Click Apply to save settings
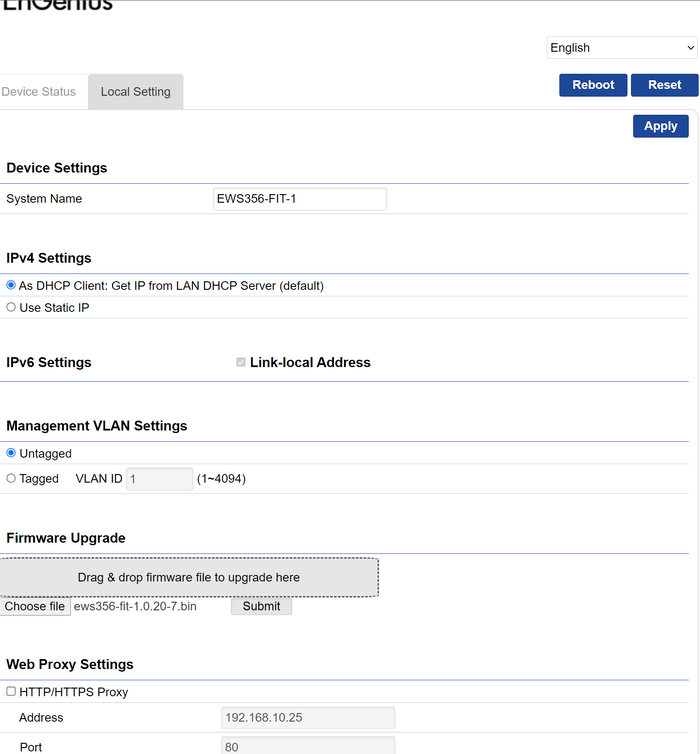700x754 pixels. (x=660, y=126)
